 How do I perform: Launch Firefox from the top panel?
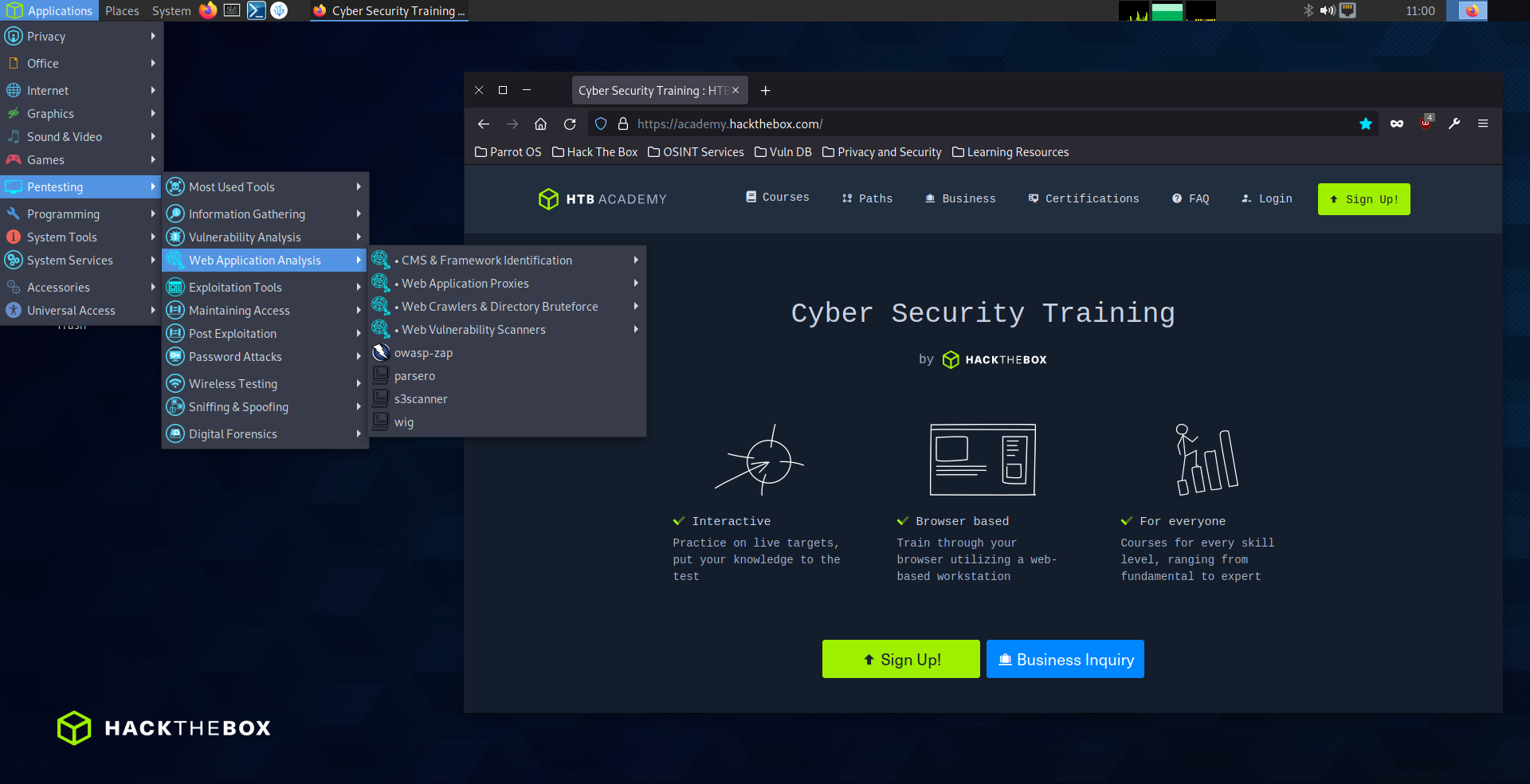(x=208, y=10)
